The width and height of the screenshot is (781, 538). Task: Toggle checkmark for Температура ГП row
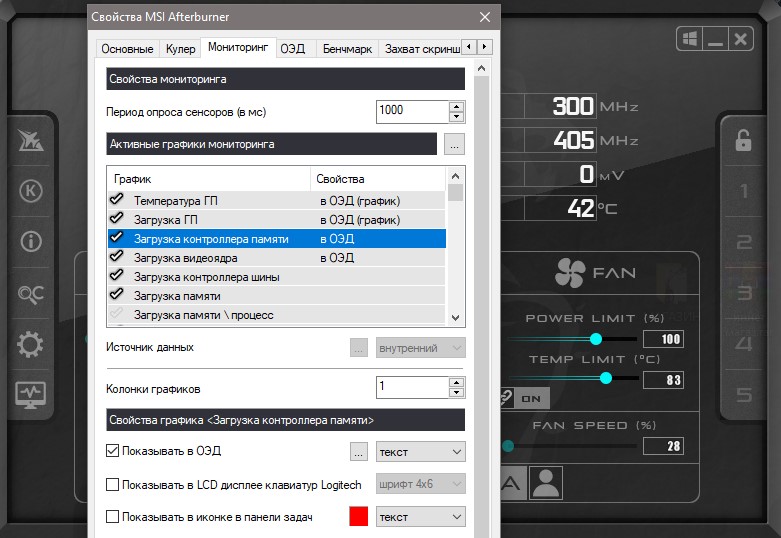(117, 199)
